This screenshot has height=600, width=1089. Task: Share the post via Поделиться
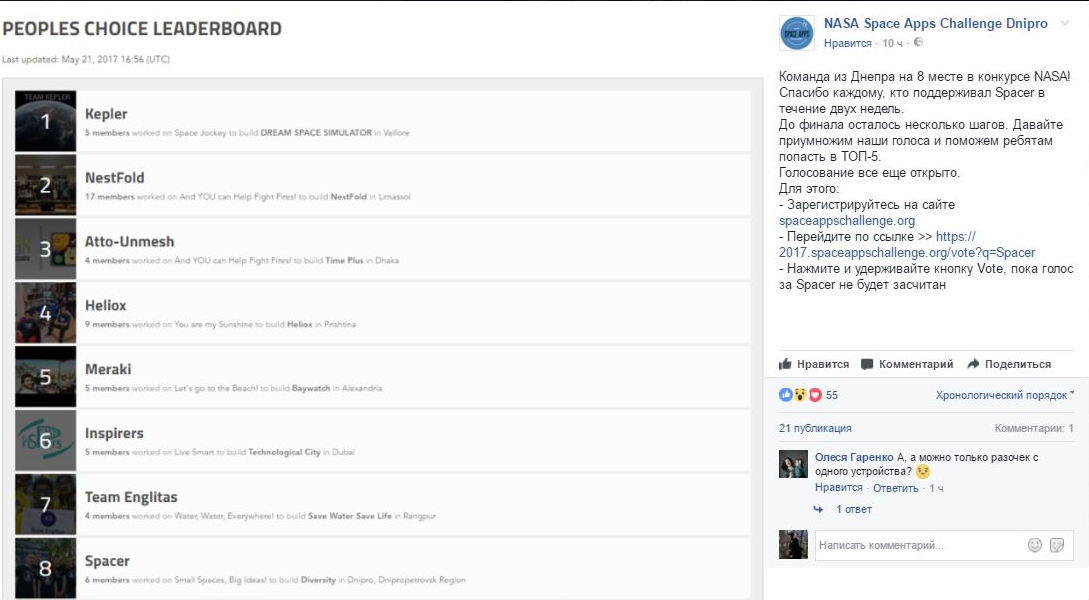(1009, 364)
